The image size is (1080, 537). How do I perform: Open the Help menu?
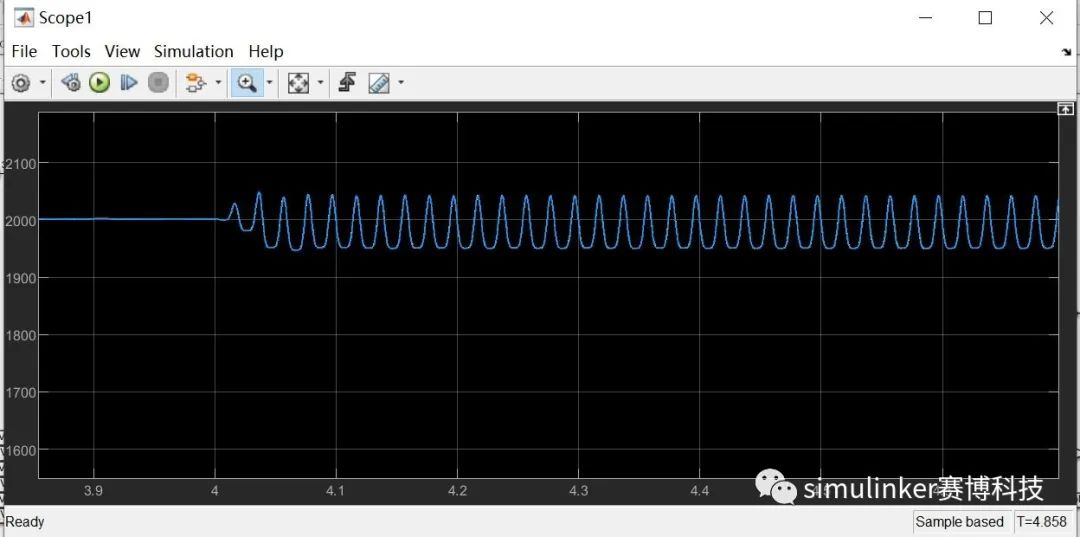coord(266,52)
